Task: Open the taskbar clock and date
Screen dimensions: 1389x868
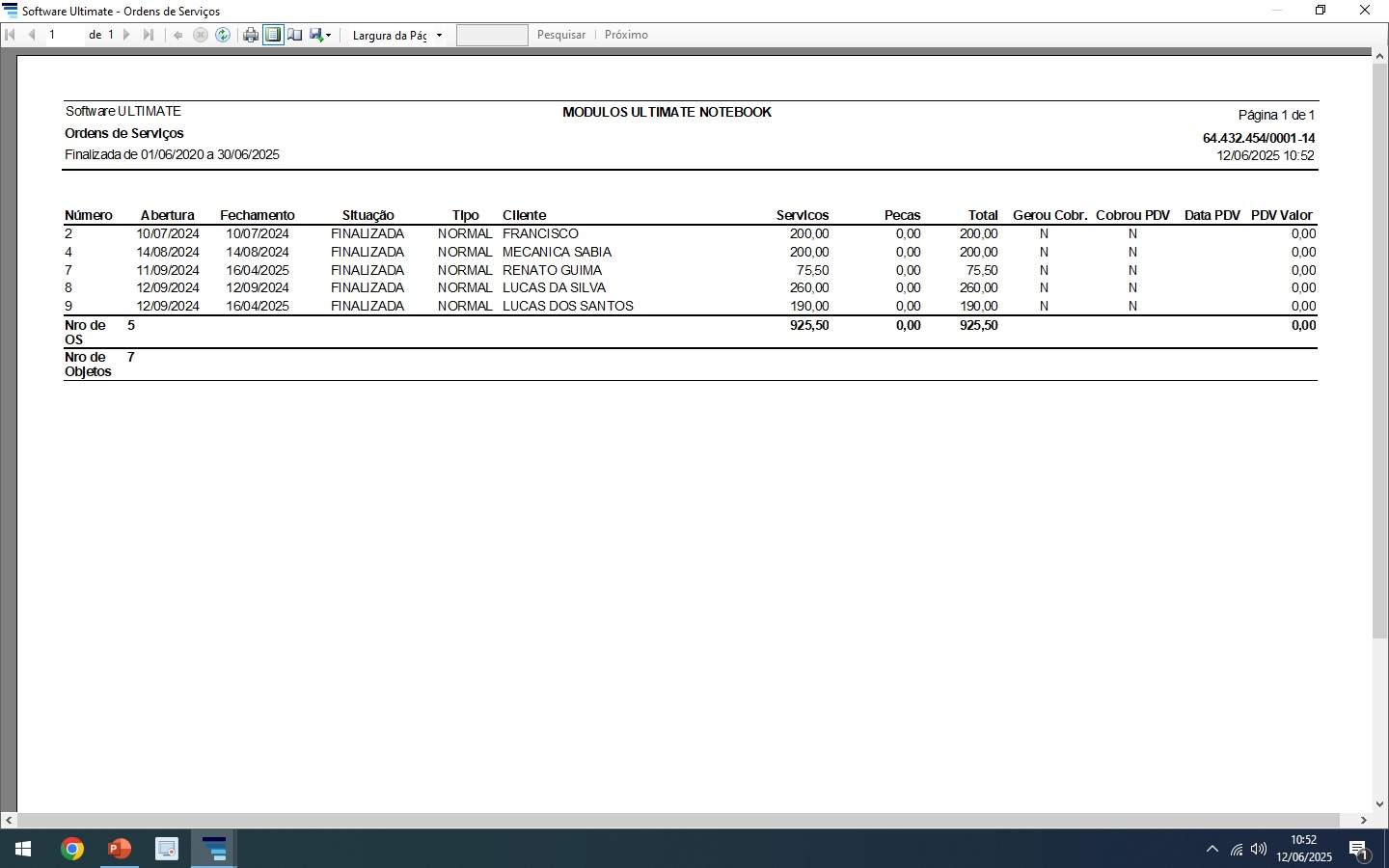Action: tap(1304, 849)
